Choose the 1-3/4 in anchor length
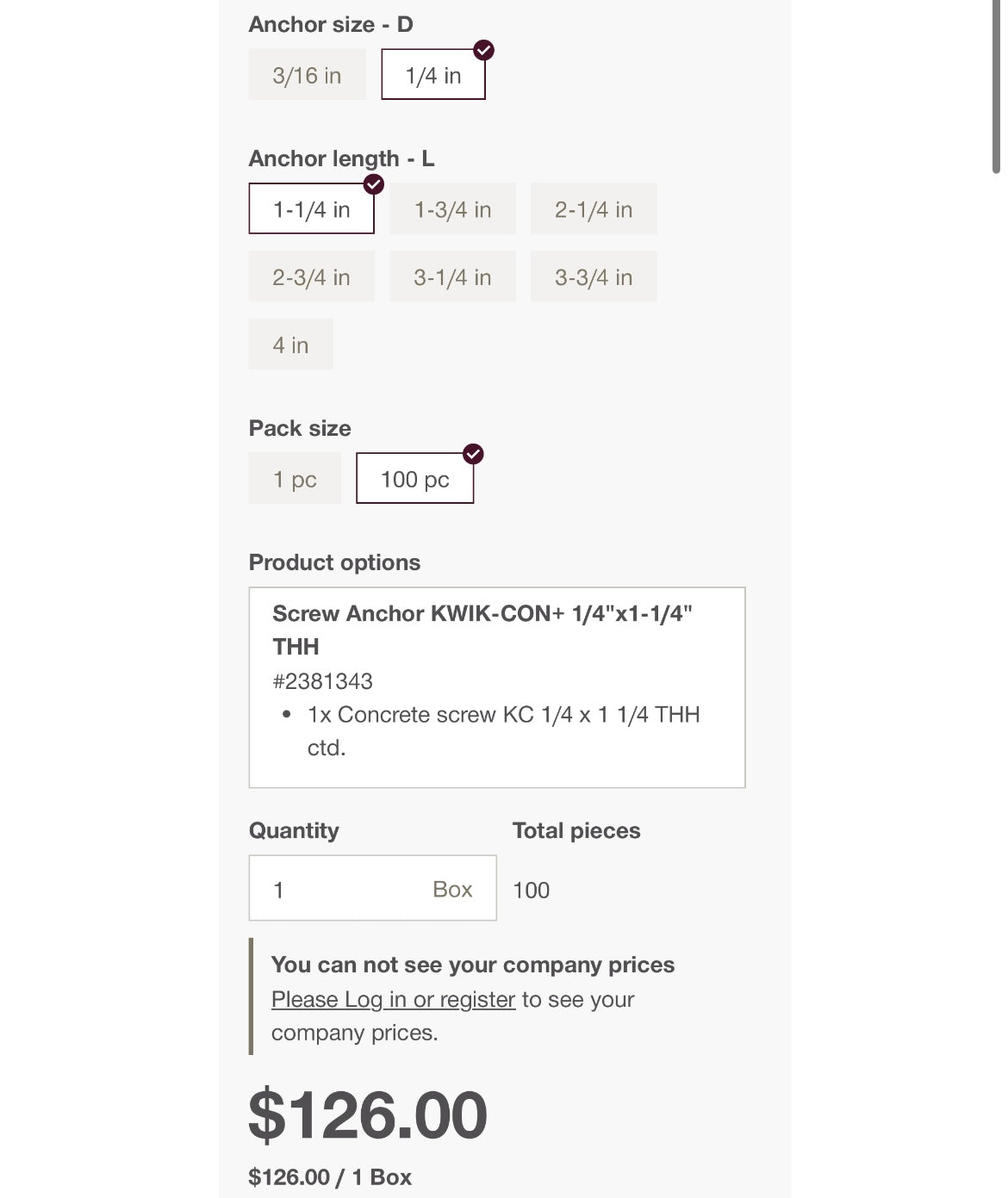The image size is (1008, 1198). pos(452,209)
